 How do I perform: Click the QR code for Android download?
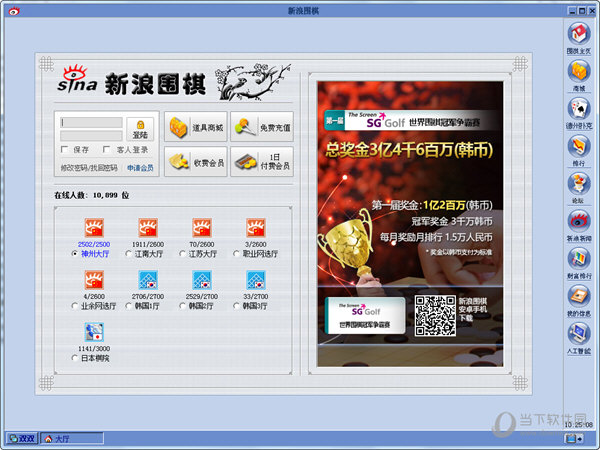click(435, 316)
